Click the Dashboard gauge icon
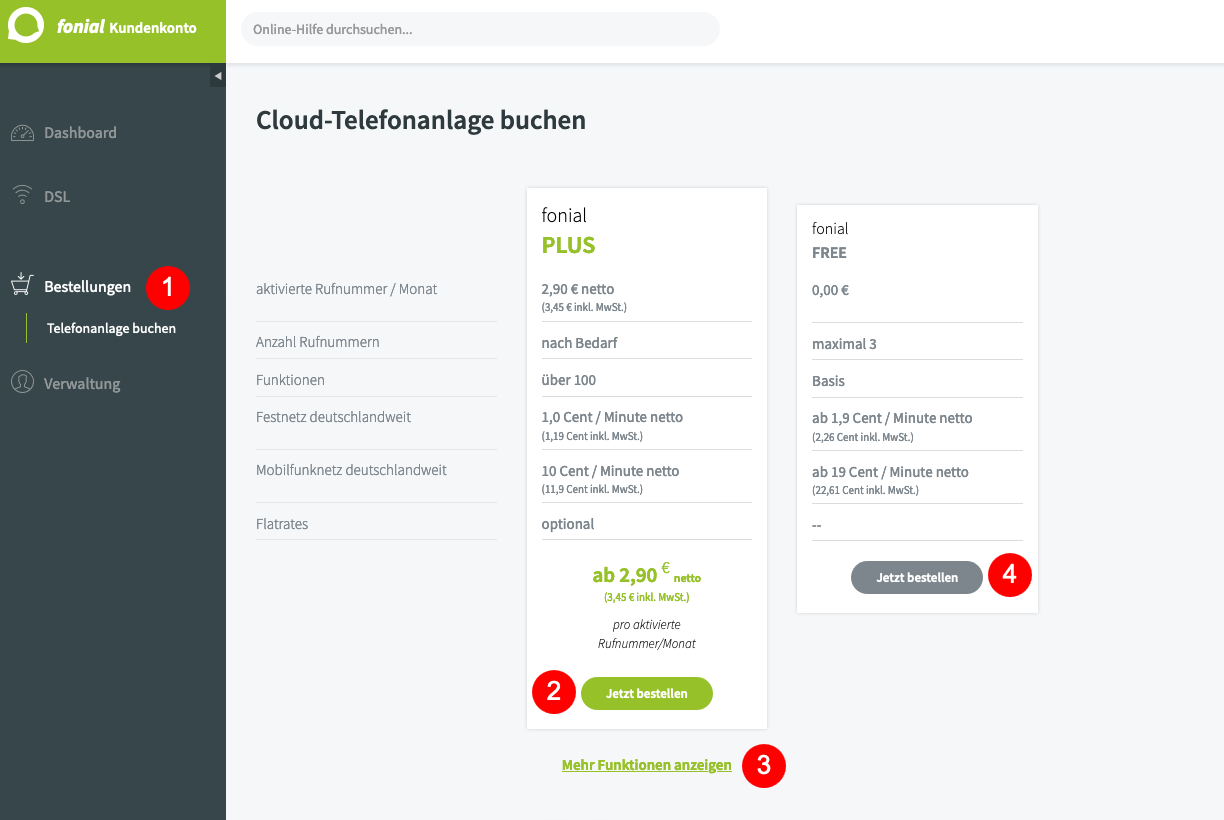Image resolution: width=1224 pixels, height=820 pixels. 22,133
